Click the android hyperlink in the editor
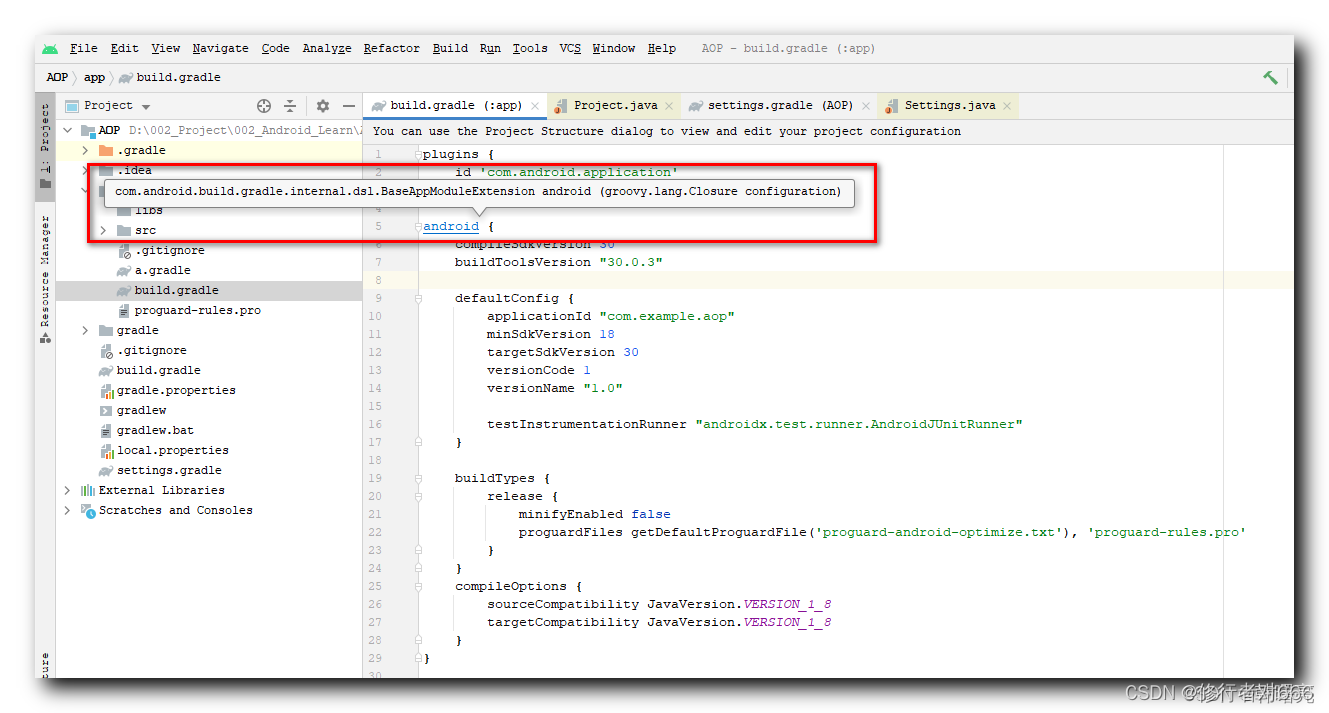Image resolution: width=1329 pixels, height=713 pixels. [450, 226]
